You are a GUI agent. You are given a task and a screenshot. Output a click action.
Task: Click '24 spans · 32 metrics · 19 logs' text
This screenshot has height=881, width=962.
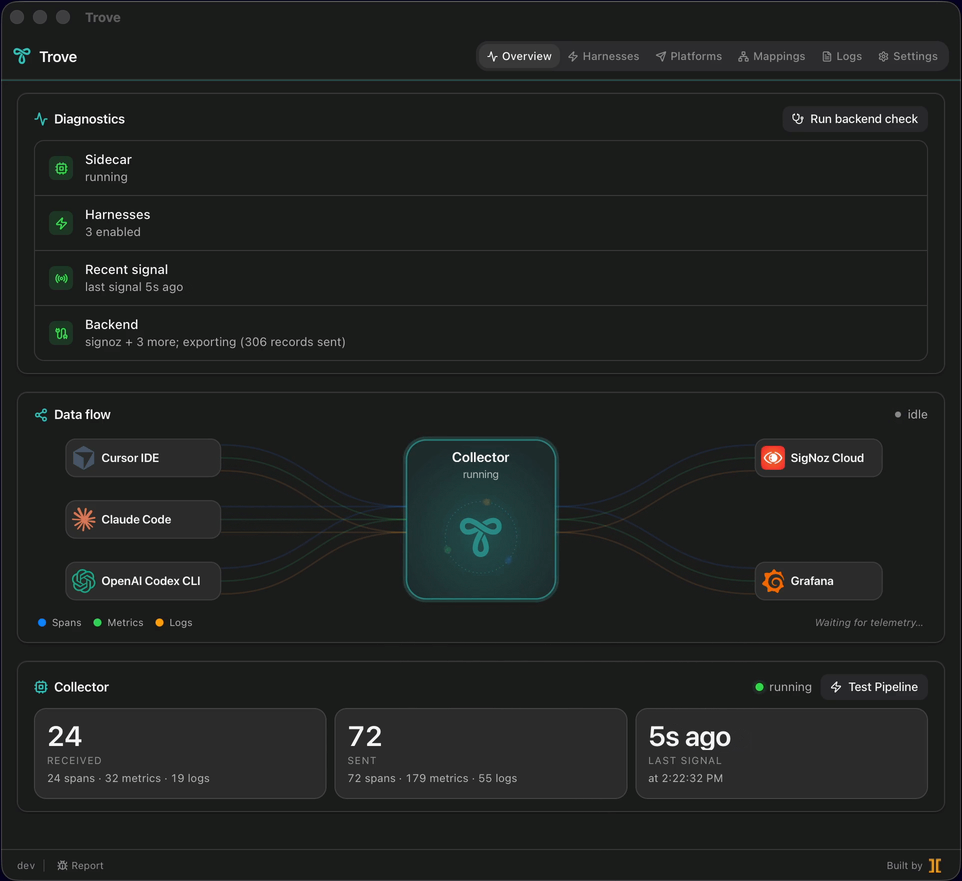(128, 778)
